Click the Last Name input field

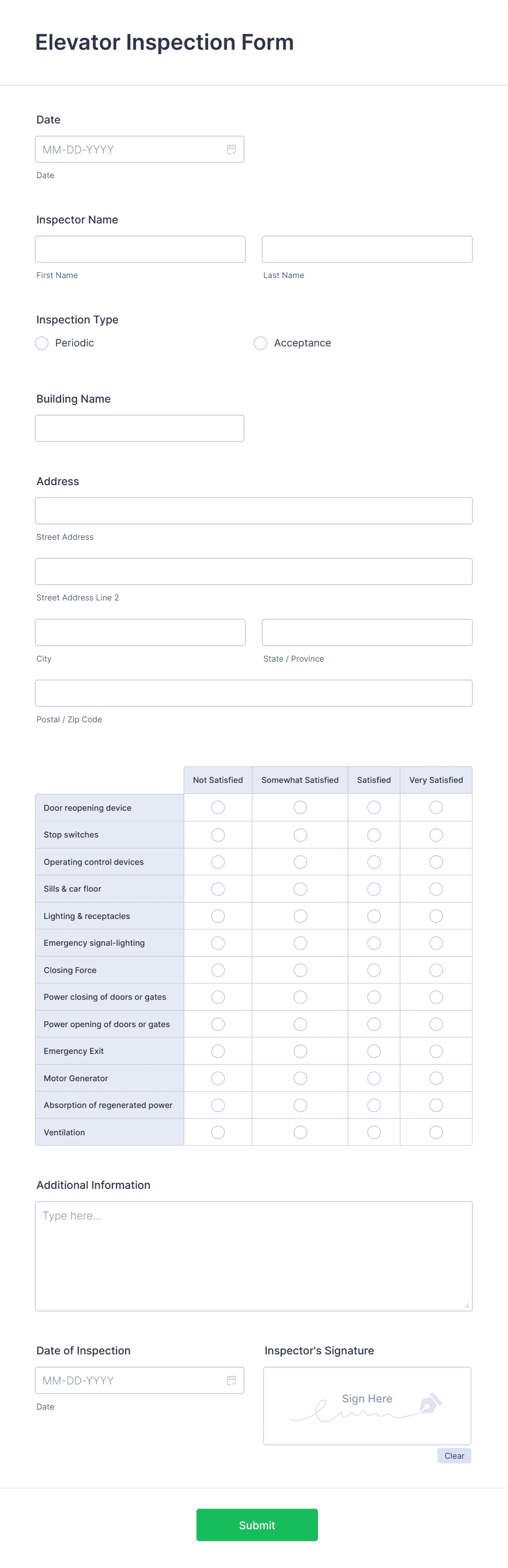pyautogui.click(x=367, y=249)
